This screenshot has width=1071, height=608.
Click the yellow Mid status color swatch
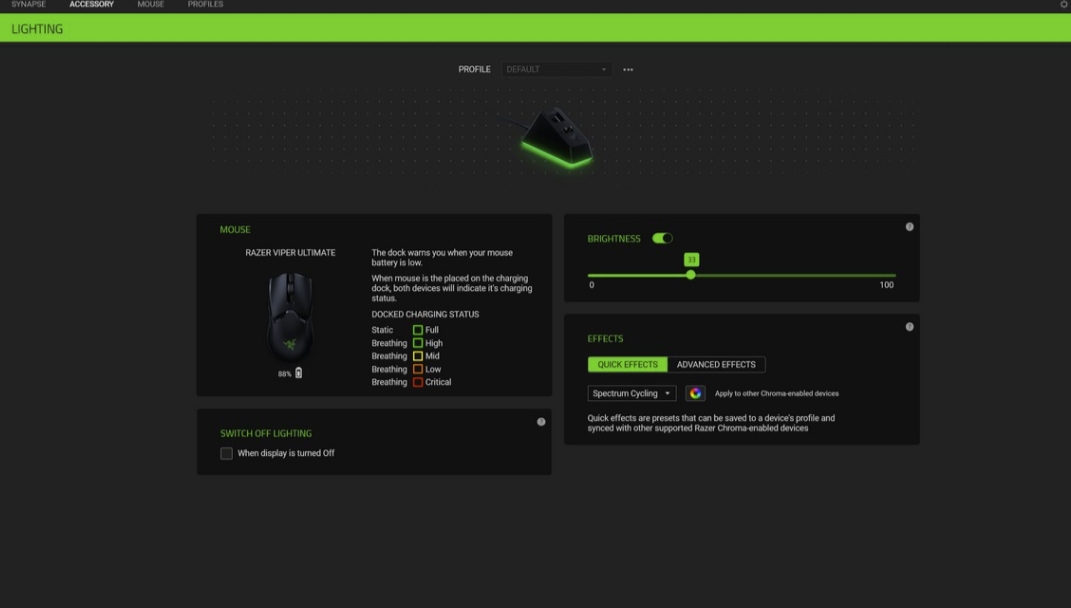(417, 356)
